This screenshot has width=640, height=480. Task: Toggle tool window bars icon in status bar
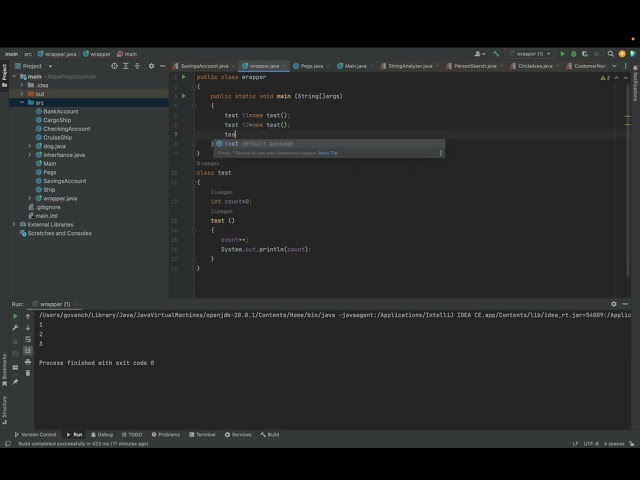point(8,444)
